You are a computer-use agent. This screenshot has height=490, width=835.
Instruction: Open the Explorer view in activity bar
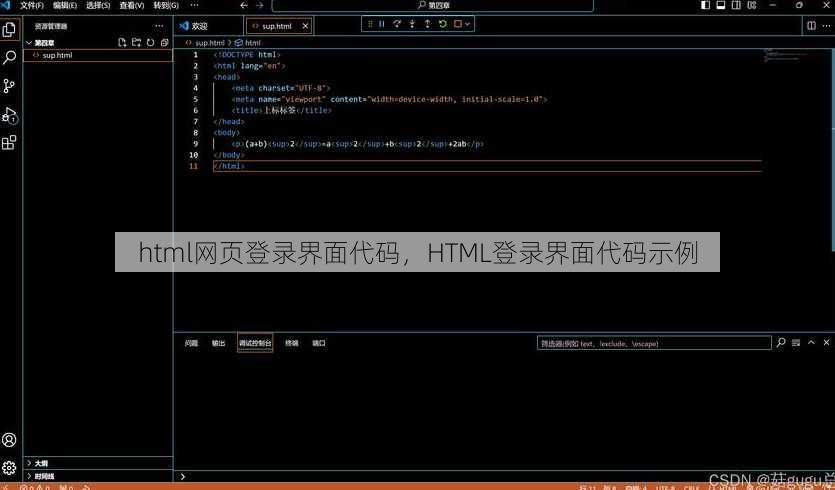tap(9, 29)
